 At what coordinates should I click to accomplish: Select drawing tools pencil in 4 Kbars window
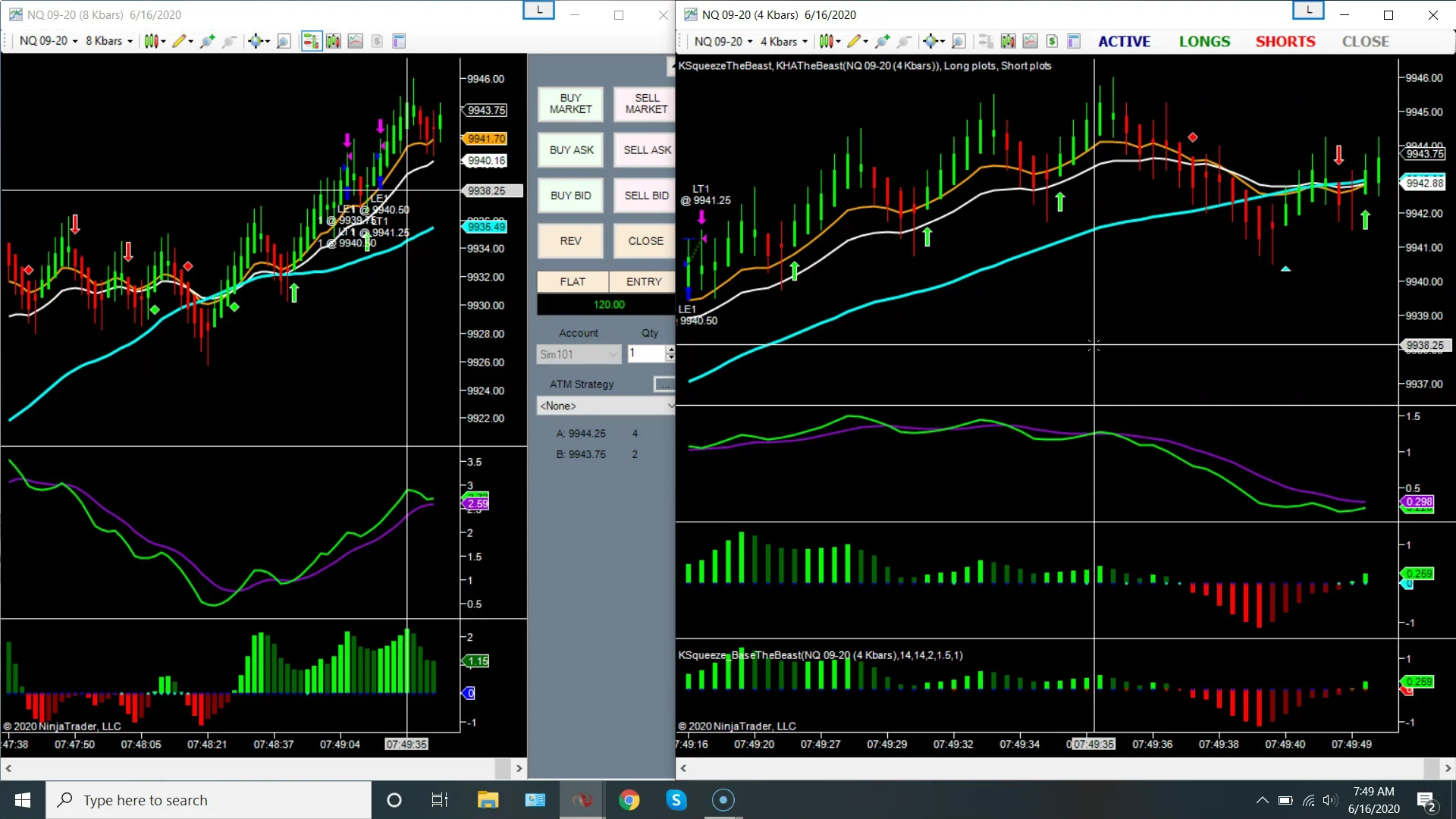coord(854,41)
